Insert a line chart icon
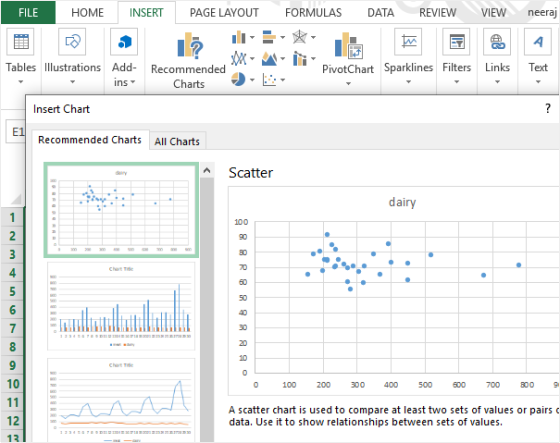 click(x=238, y=59)
